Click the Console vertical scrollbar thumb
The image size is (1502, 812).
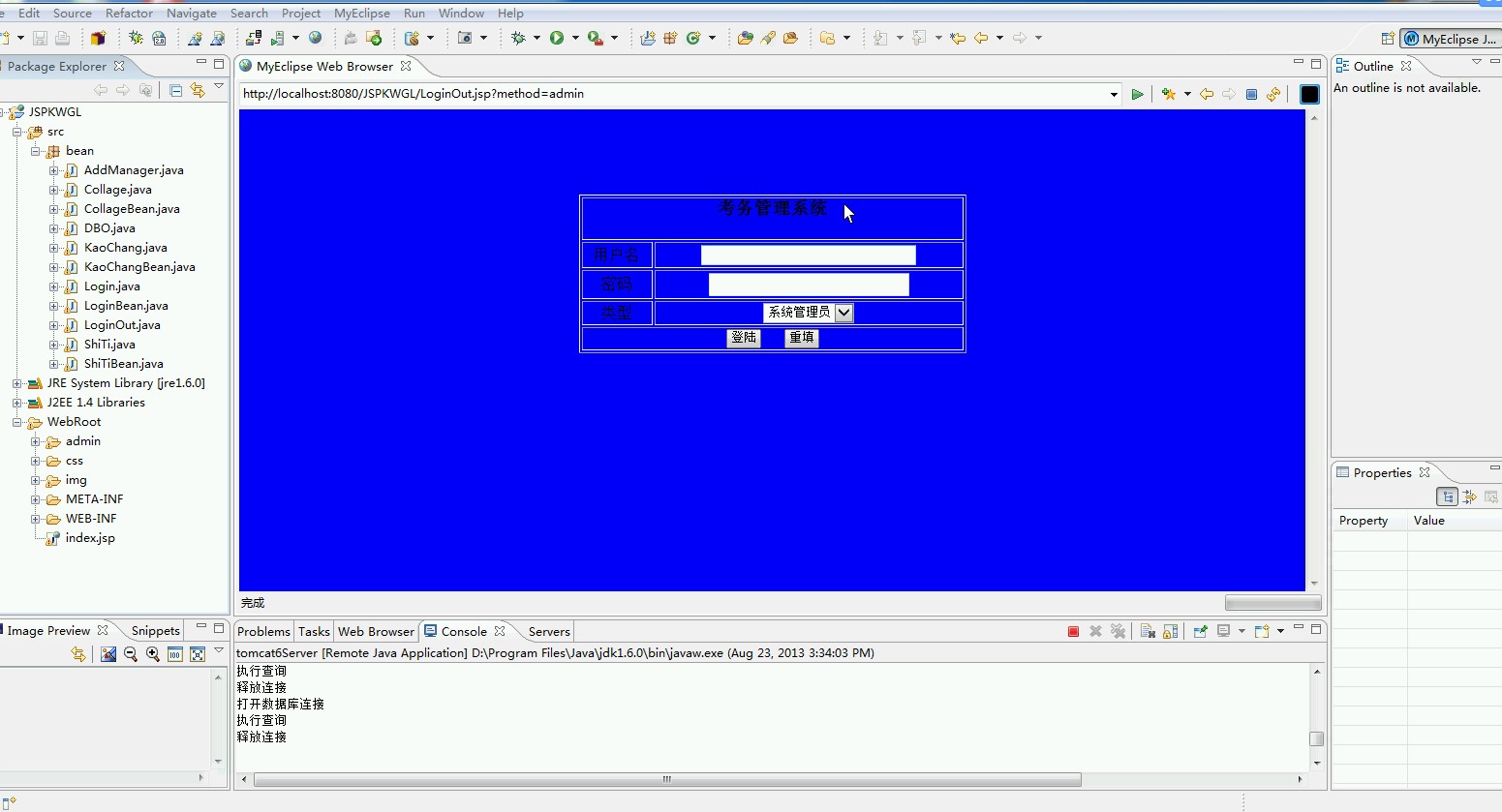[x=1316, y=738]
